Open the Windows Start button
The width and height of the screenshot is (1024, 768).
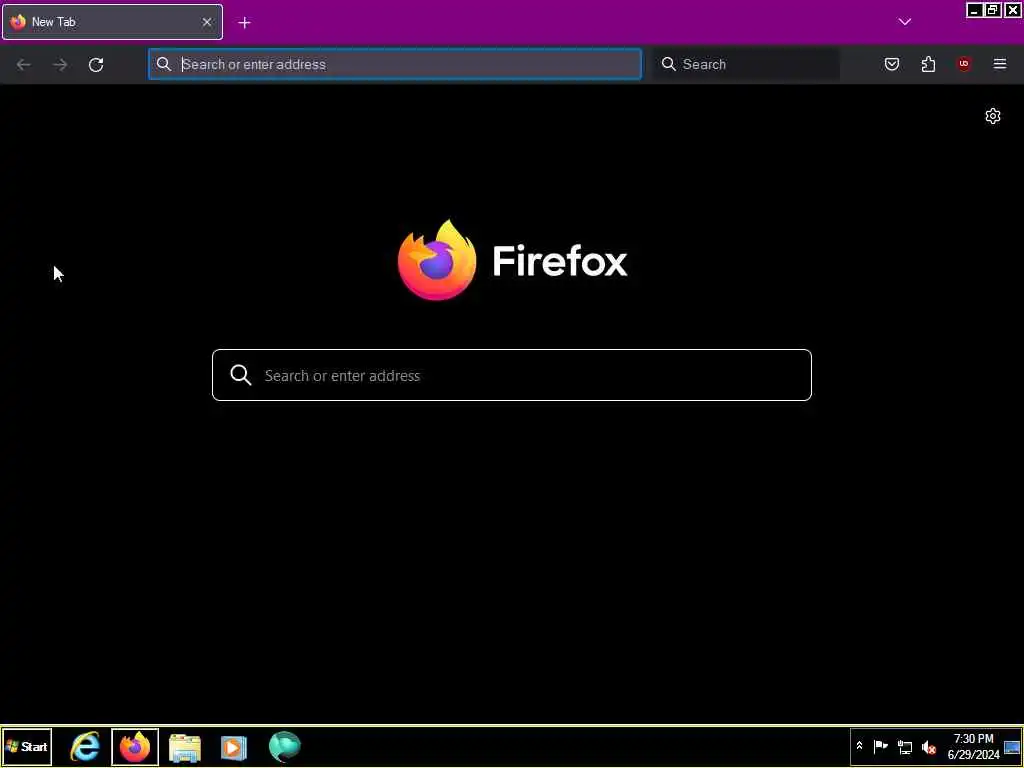pos(27,746)
